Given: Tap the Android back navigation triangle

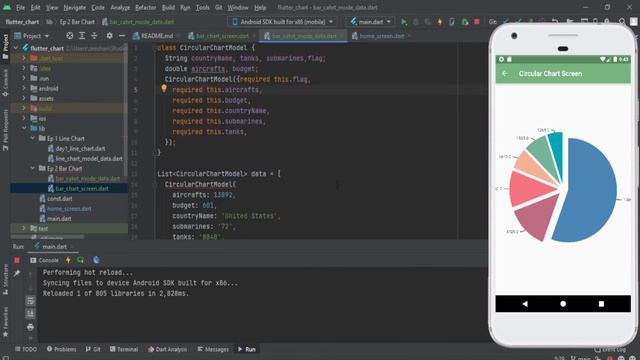Looking at the screenshot, I should pyautogui.click(x=525, y=304).
